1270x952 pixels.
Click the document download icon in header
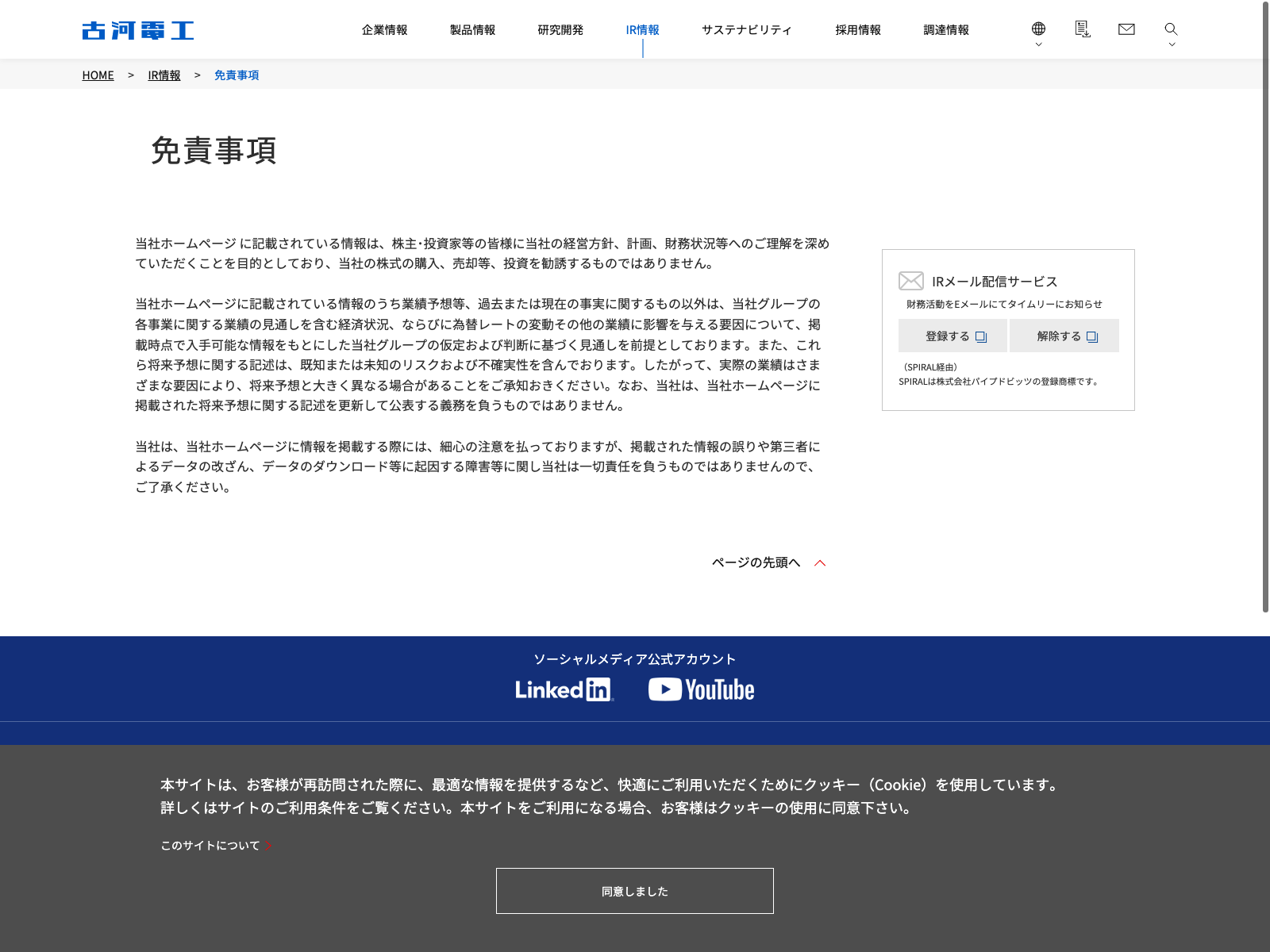[1082, 29]
